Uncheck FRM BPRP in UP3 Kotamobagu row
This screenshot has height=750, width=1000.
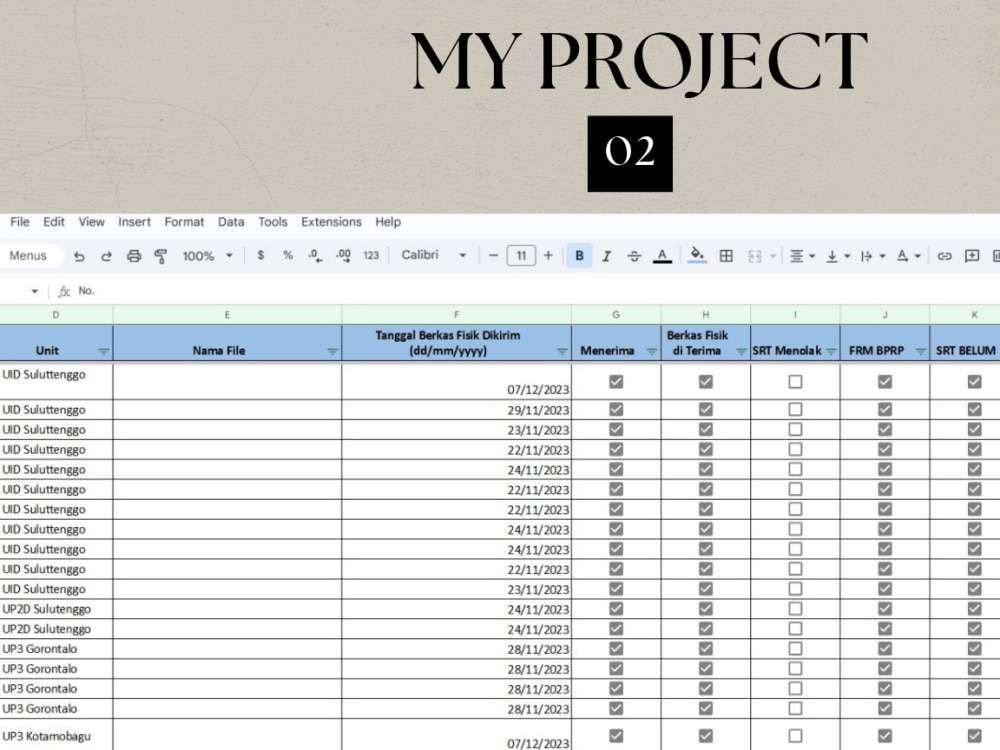[885, 735]
